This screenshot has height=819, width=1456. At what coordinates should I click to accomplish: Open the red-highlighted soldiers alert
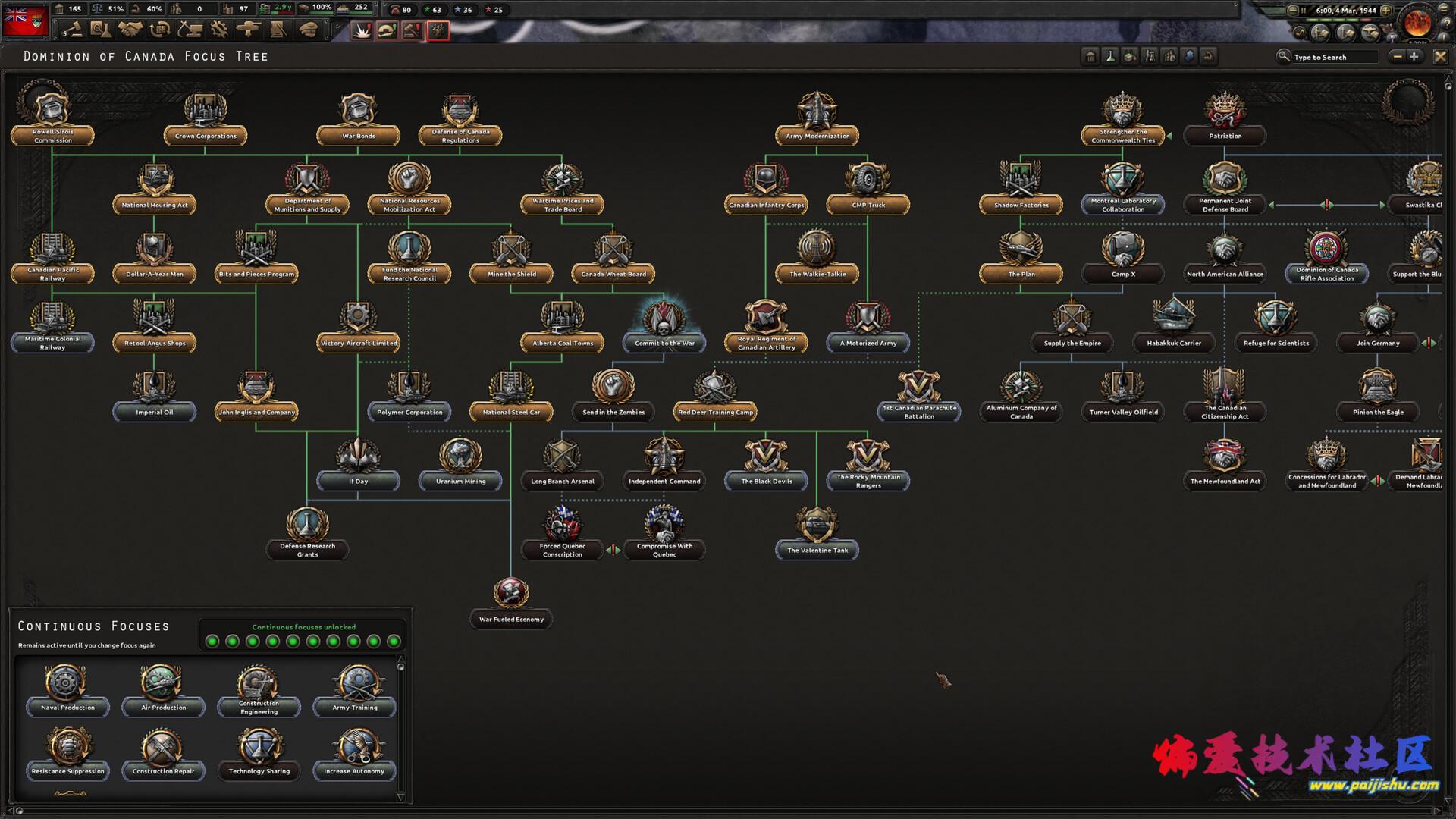(x=438, y=30)
